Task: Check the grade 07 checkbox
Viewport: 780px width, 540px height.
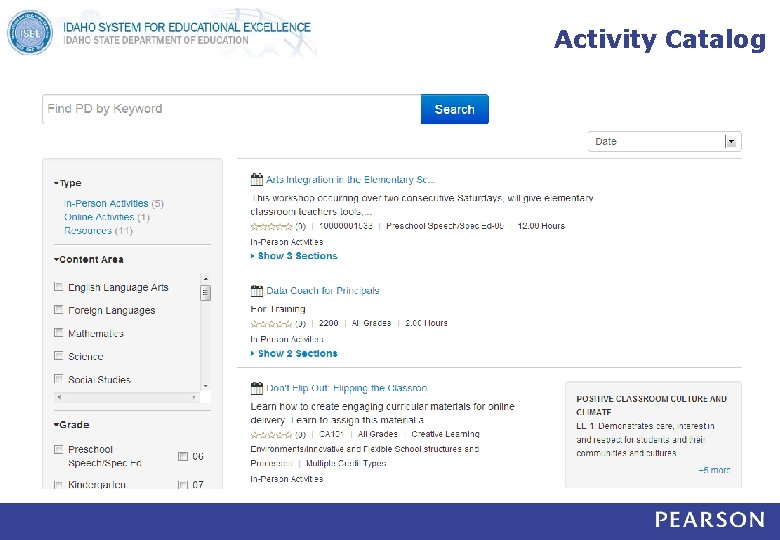Action: [183, 485]
